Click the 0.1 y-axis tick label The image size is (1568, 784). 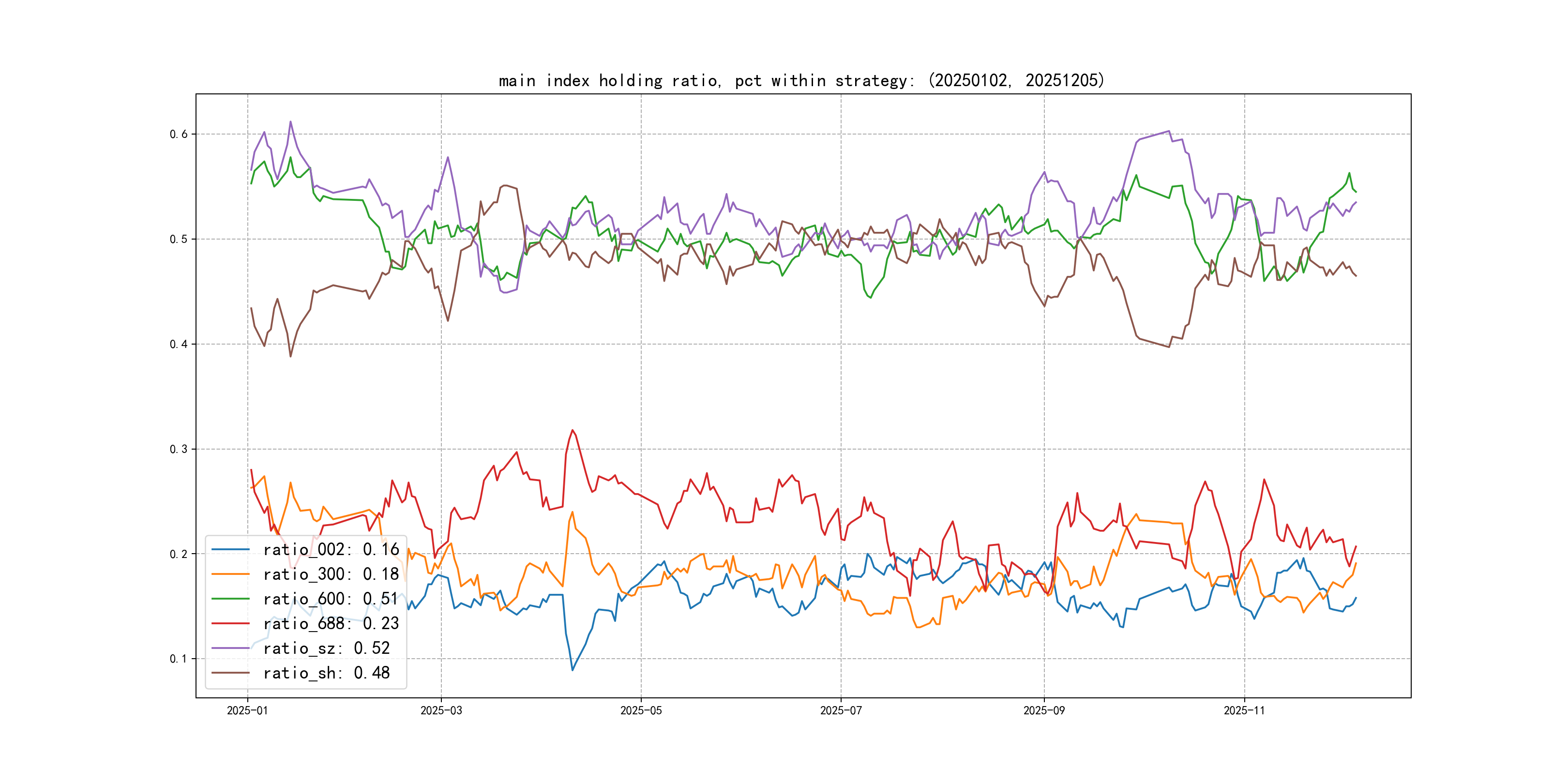point(179,659)
